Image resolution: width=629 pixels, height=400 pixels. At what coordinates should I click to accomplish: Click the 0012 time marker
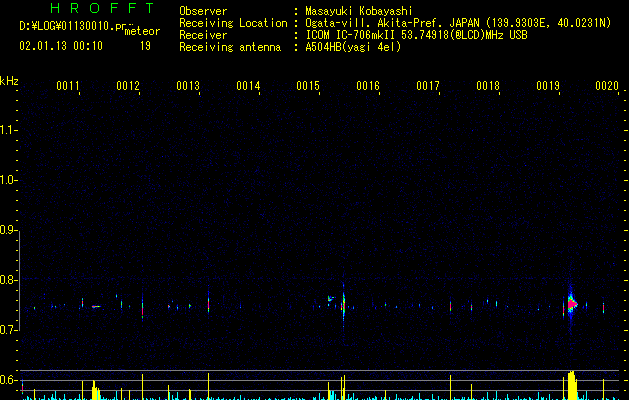(x=128, y=85)
